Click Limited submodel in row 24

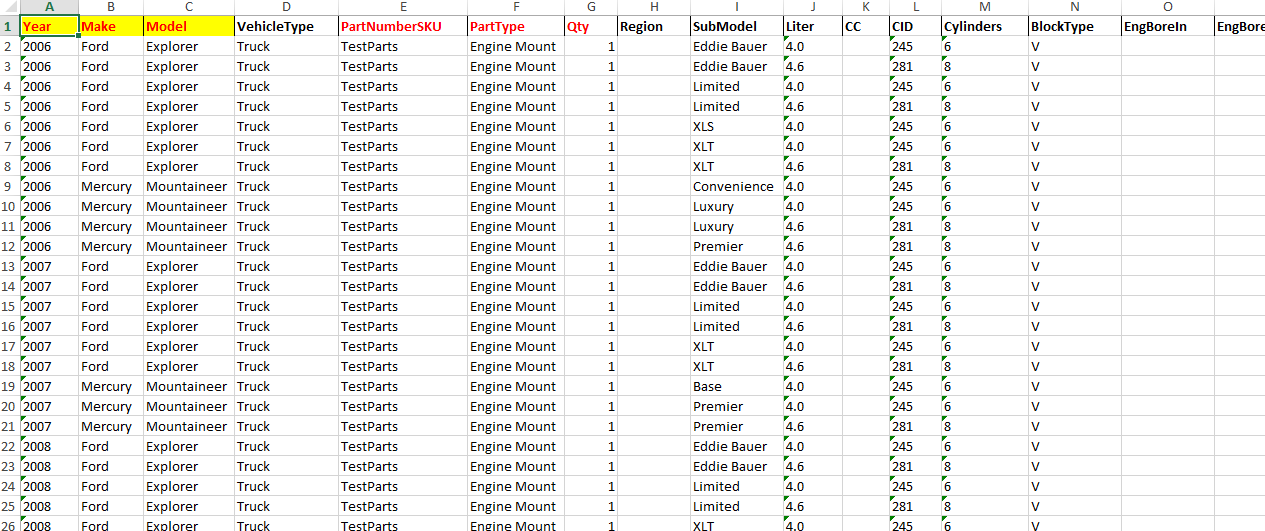click(737, 486)
